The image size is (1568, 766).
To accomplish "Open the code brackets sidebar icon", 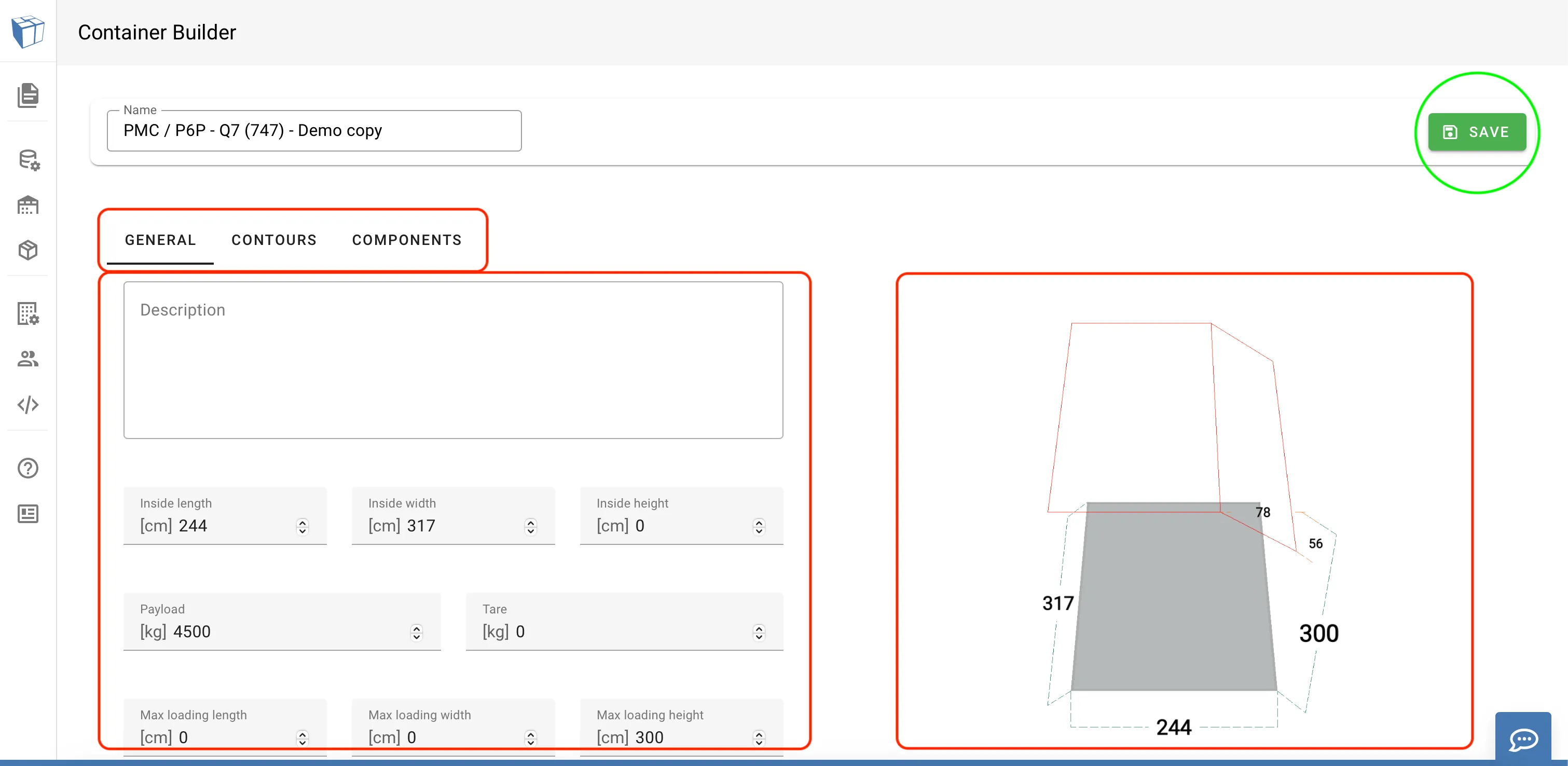I will point(28,405).
